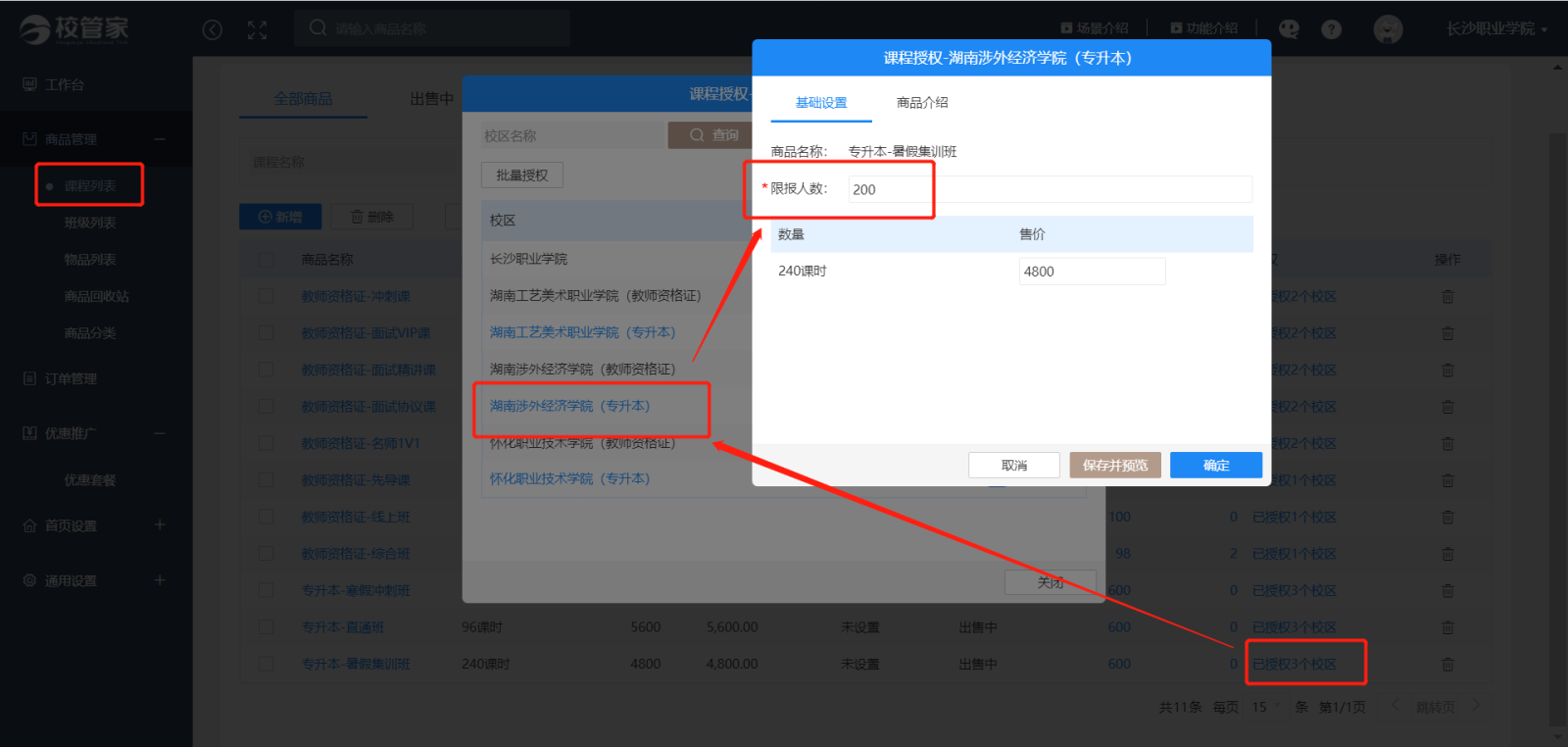Click 新增 button above table
The width and height of the screenshot is (1568, 747).
[280, 217]
